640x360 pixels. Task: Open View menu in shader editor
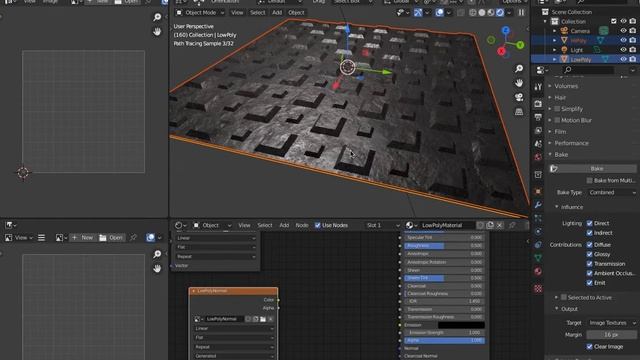244,225
